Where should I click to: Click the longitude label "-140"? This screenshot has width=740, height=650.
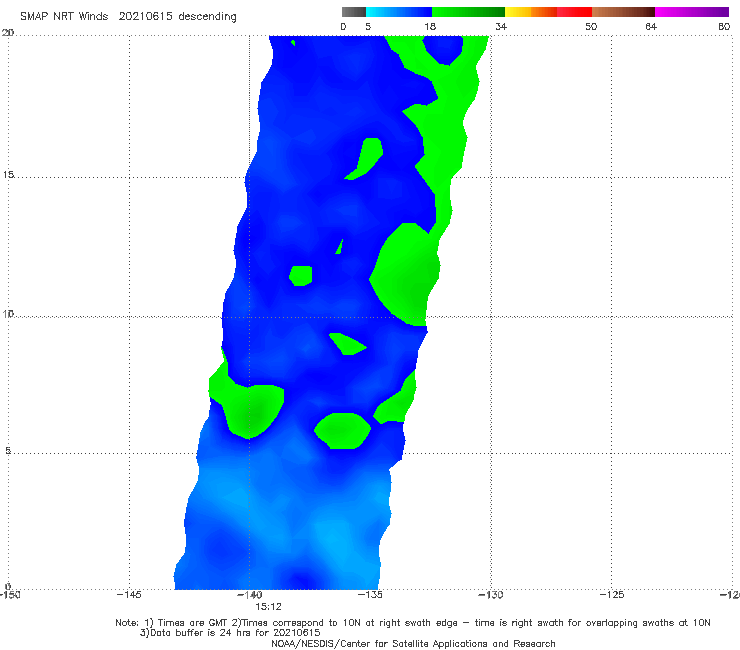(250, 595)
